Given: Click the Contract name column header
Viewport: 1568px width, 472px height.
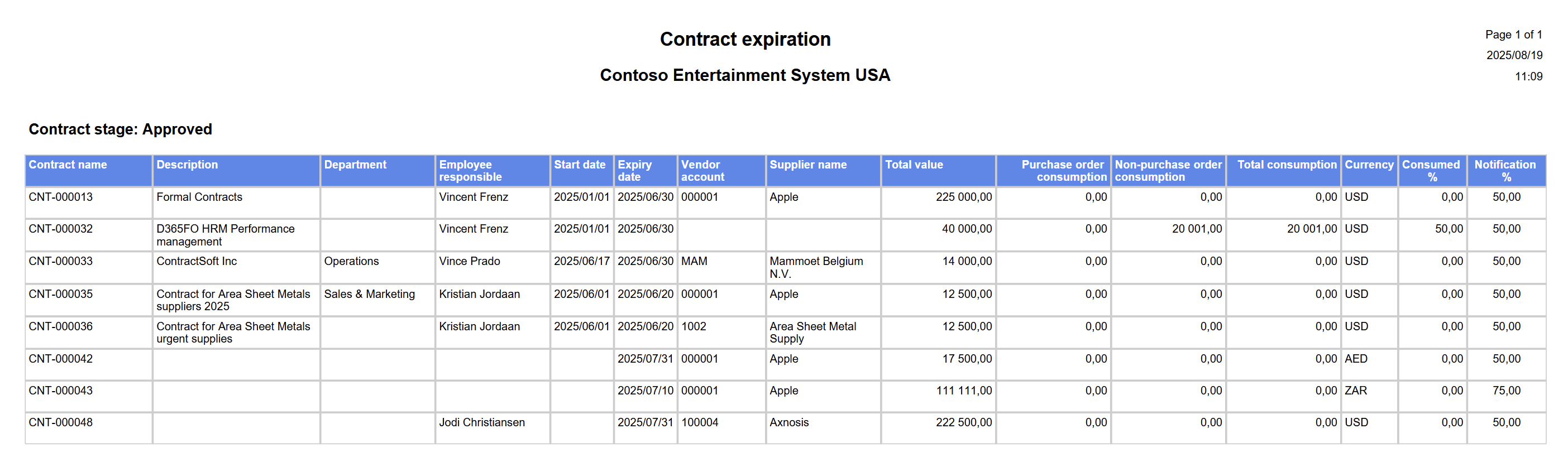Looking at the screenshot, I should [x=68, y=165].
